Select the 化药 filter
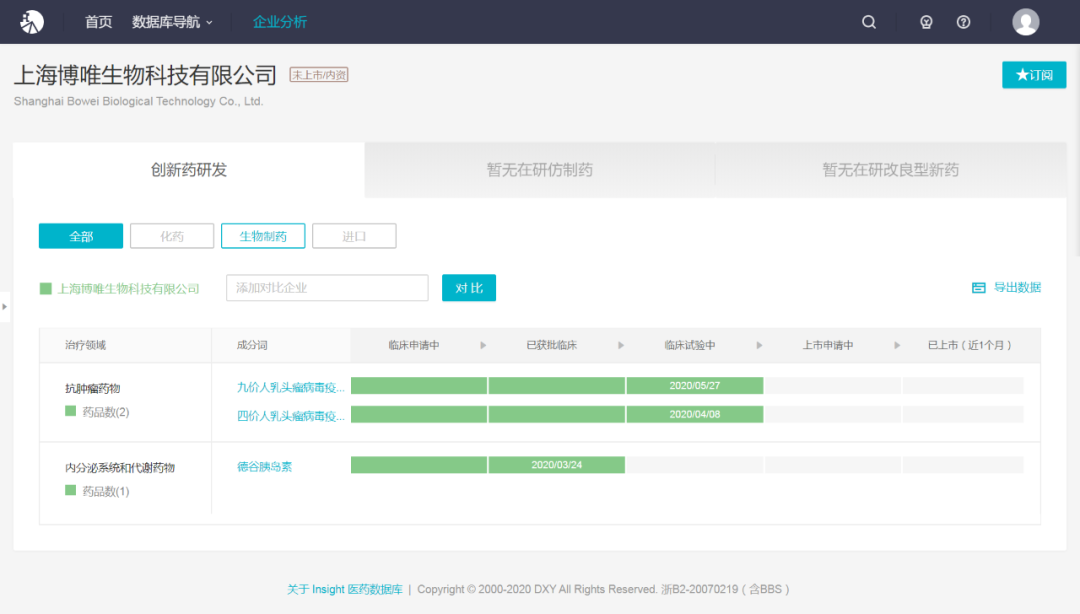Screen dimensions: 1080x614 click(x=172, y=236)
